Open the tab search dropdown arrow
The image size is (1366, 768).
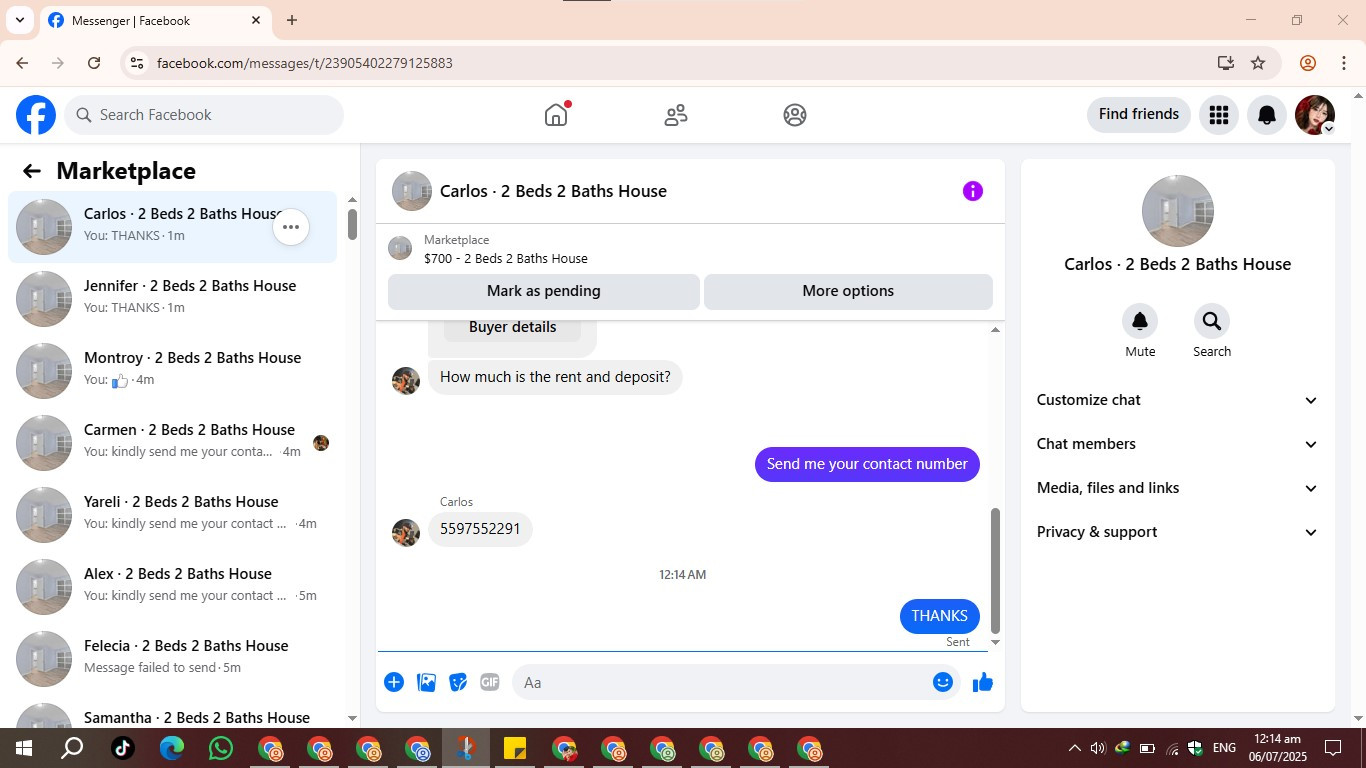pos(20,20)
